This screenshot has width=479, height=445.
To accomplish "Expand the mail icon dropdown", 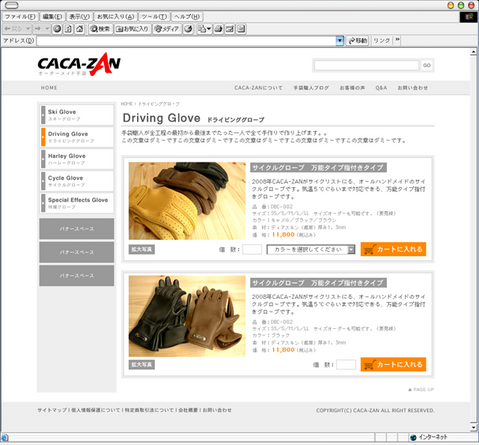I will click(209, 29).
